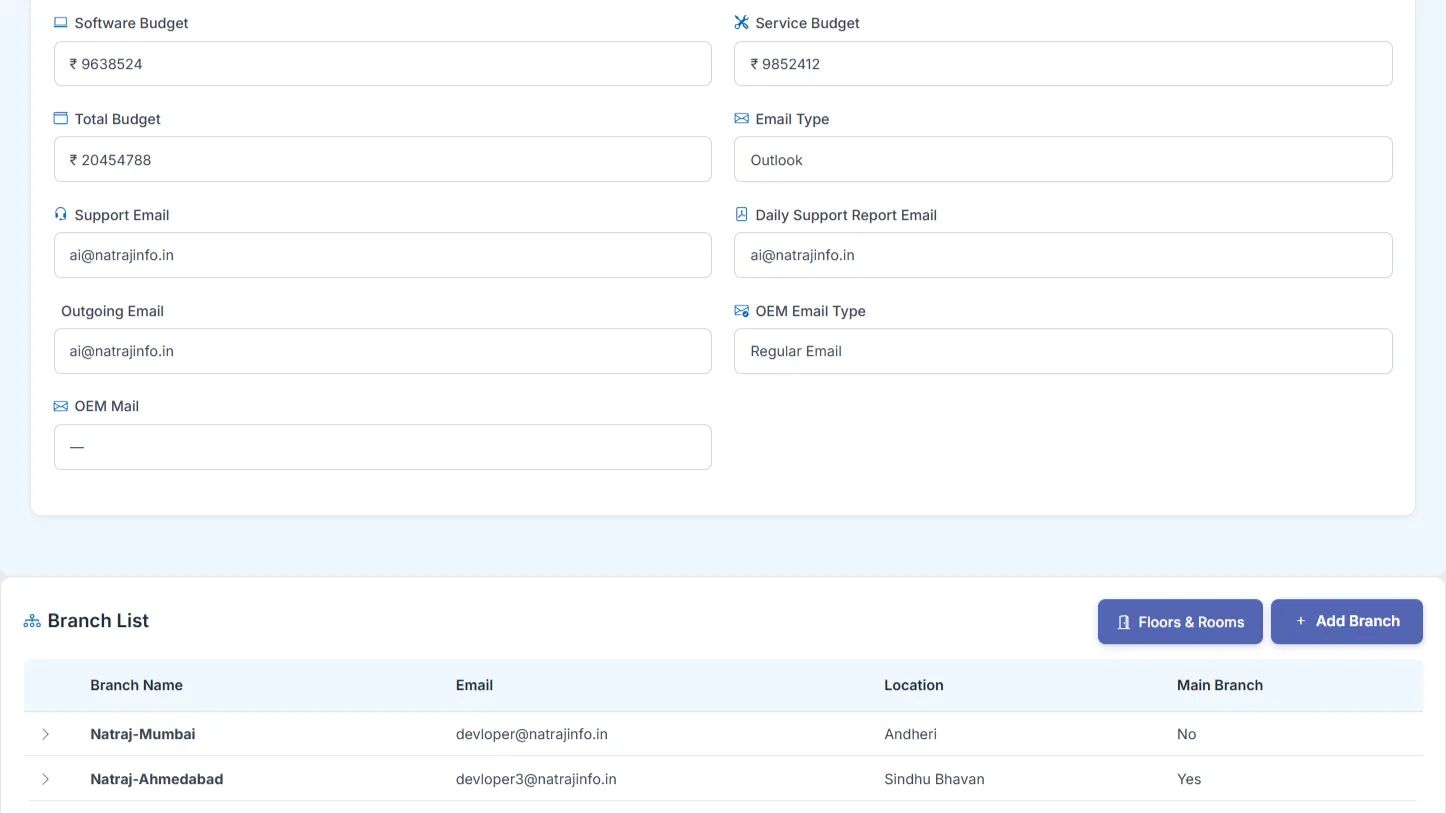This screenshot has height=813, width=1446.
Task: Click the envelope icon beside OEM Email Type
Action: tap(741, 311)
